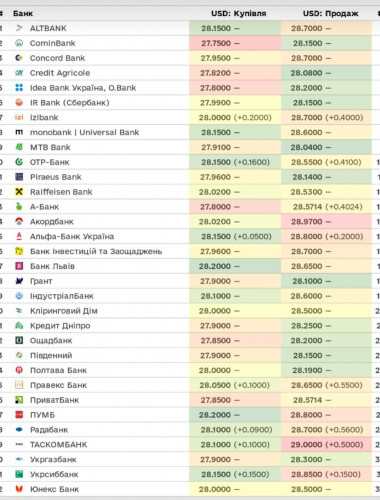Click CominBank buy rate 27.7500 cell
The height and width of the screenshot is (500, 380).
tap(235, 43)
